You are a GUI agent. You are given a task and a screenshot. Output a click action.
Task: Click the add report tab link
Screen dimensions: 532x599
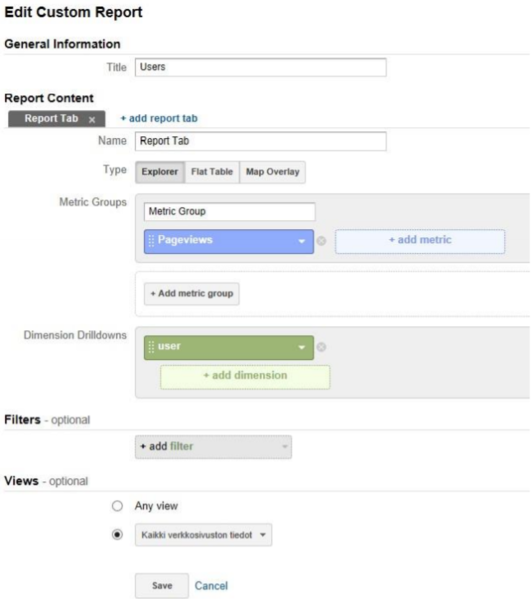pos(159,118)
